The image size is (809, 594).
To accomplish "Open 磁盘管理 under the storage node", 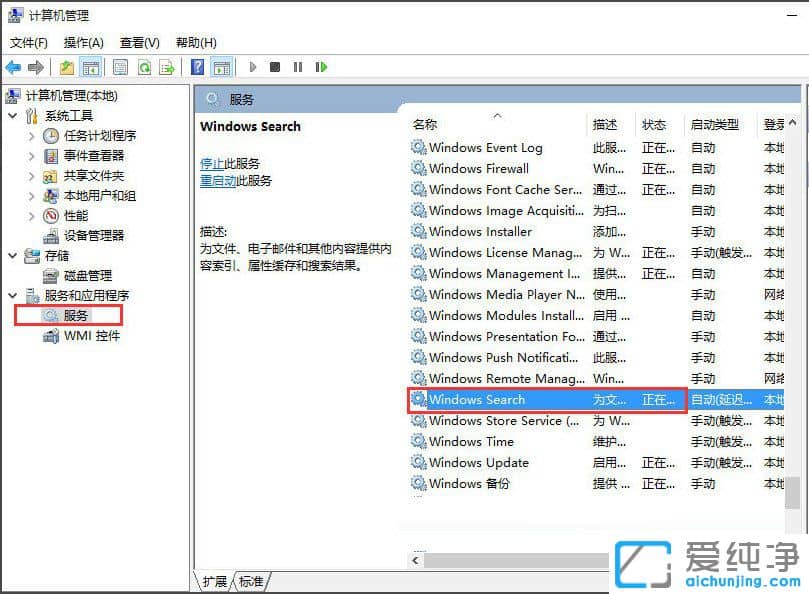I will (85, 276).
